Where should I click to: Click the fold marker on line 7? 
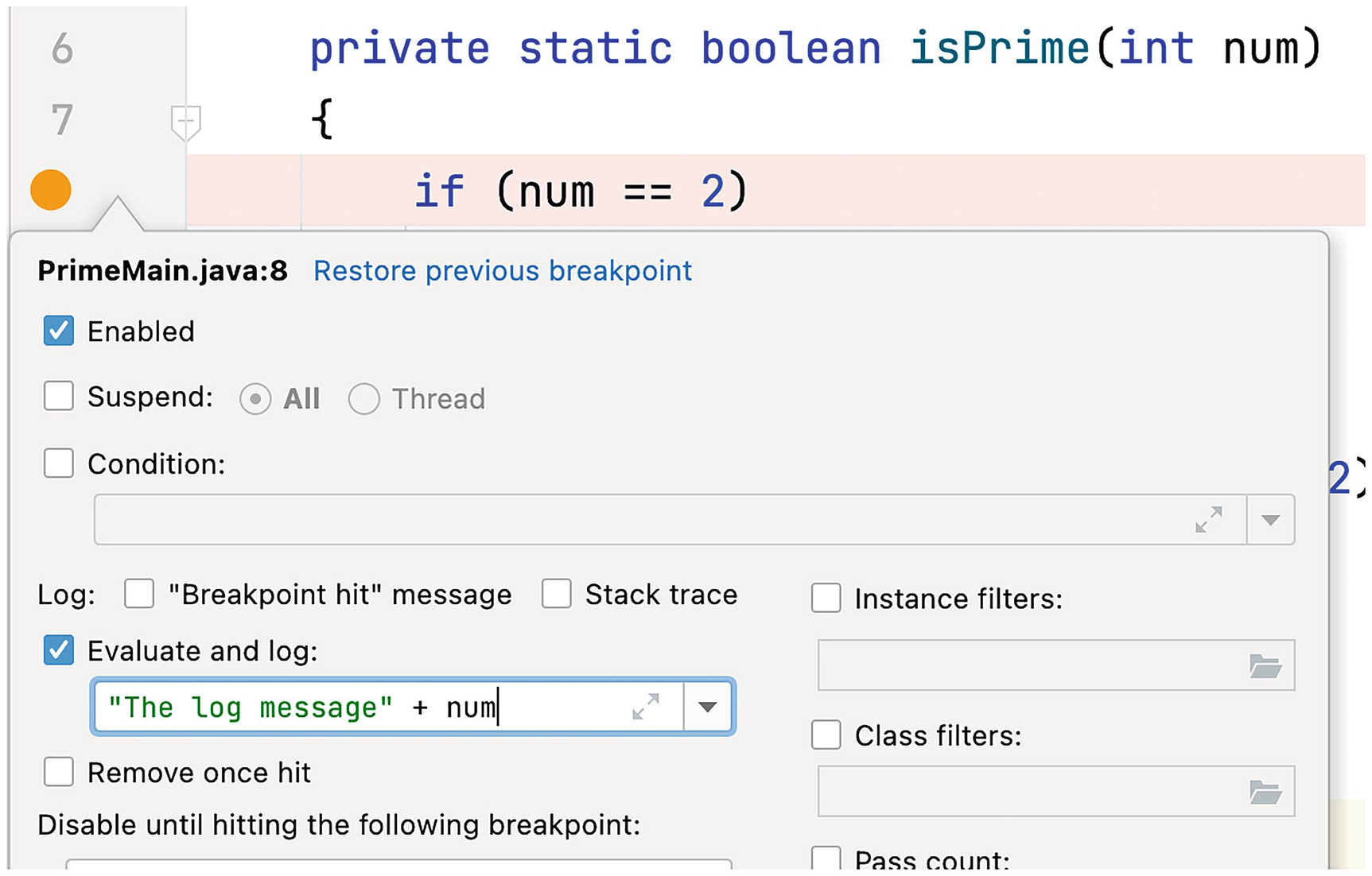[x=185, y=122]
